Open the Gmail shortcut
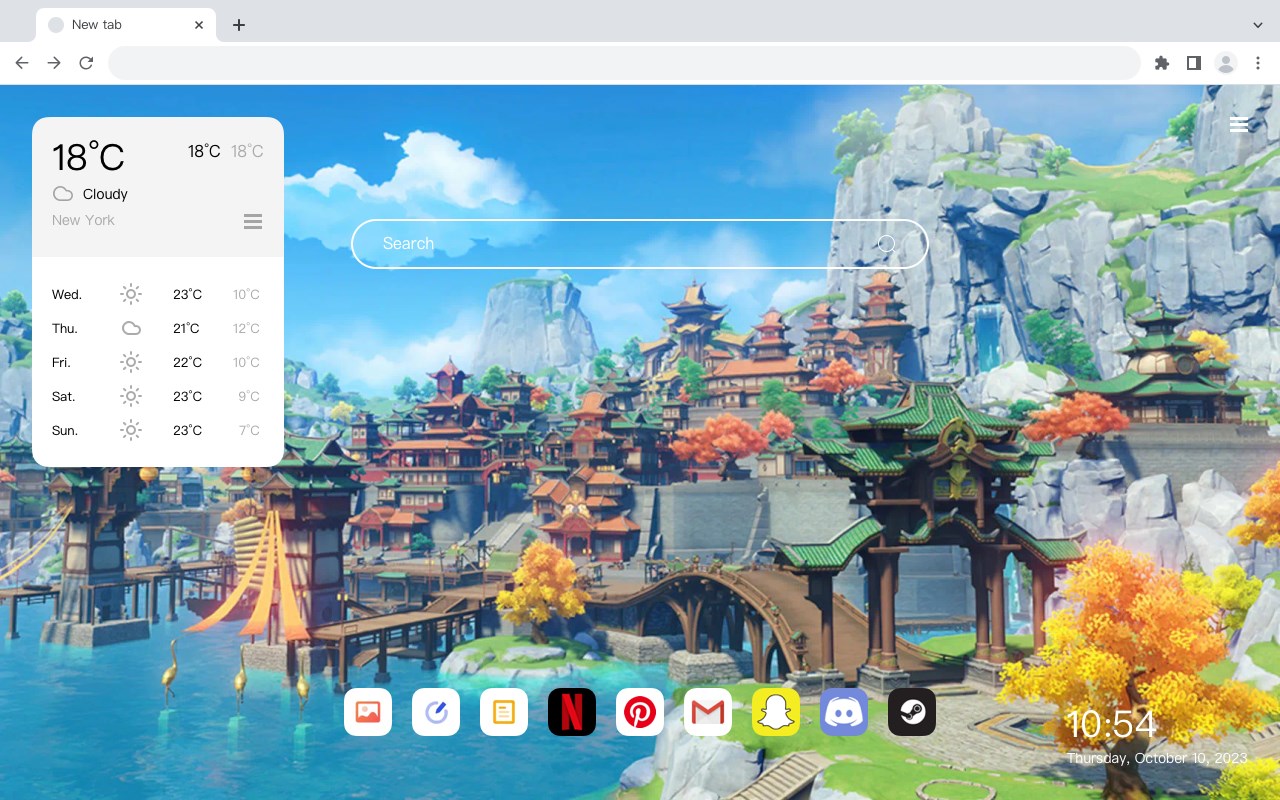 [x=708, y=712]
